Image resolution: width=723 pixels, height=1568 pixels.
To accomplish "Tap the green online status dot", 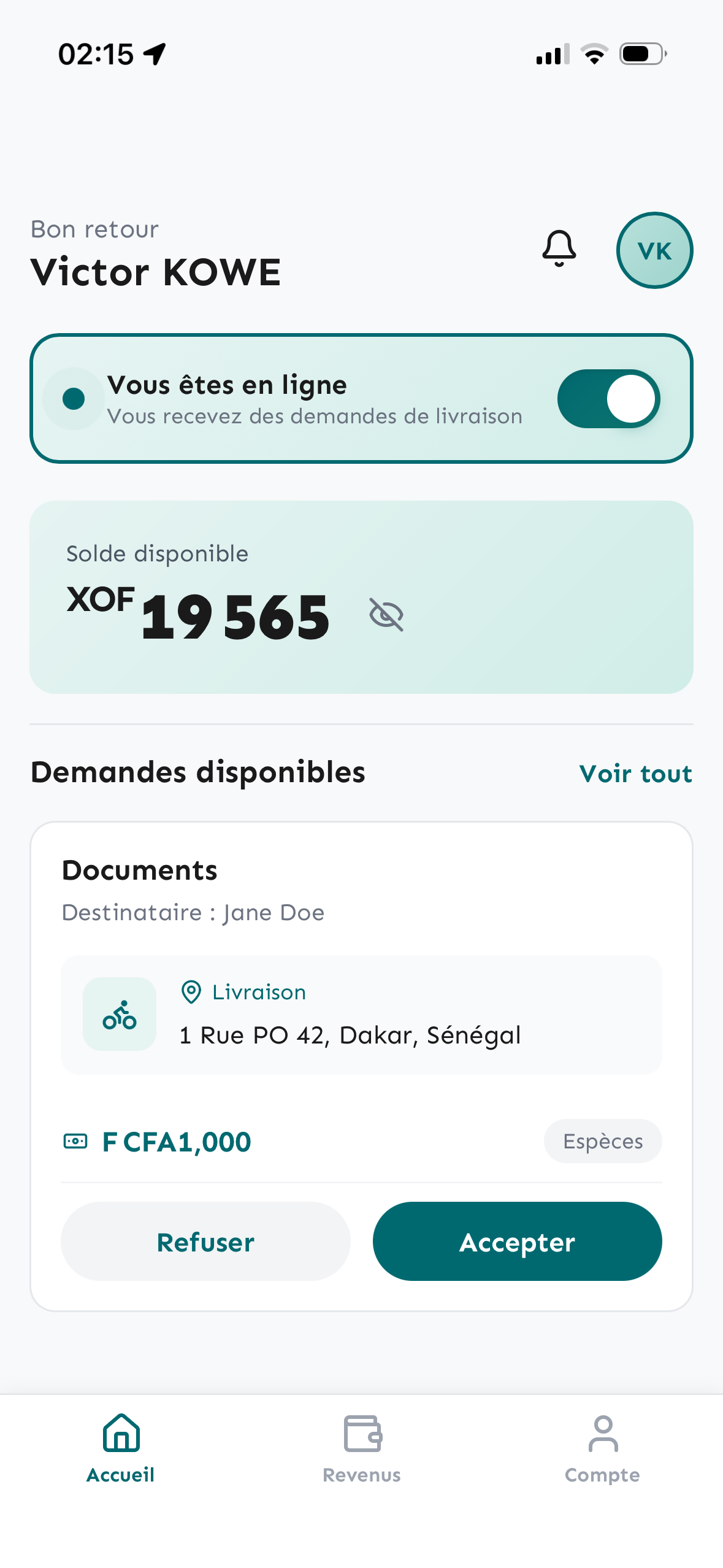I will coord(74,399).
